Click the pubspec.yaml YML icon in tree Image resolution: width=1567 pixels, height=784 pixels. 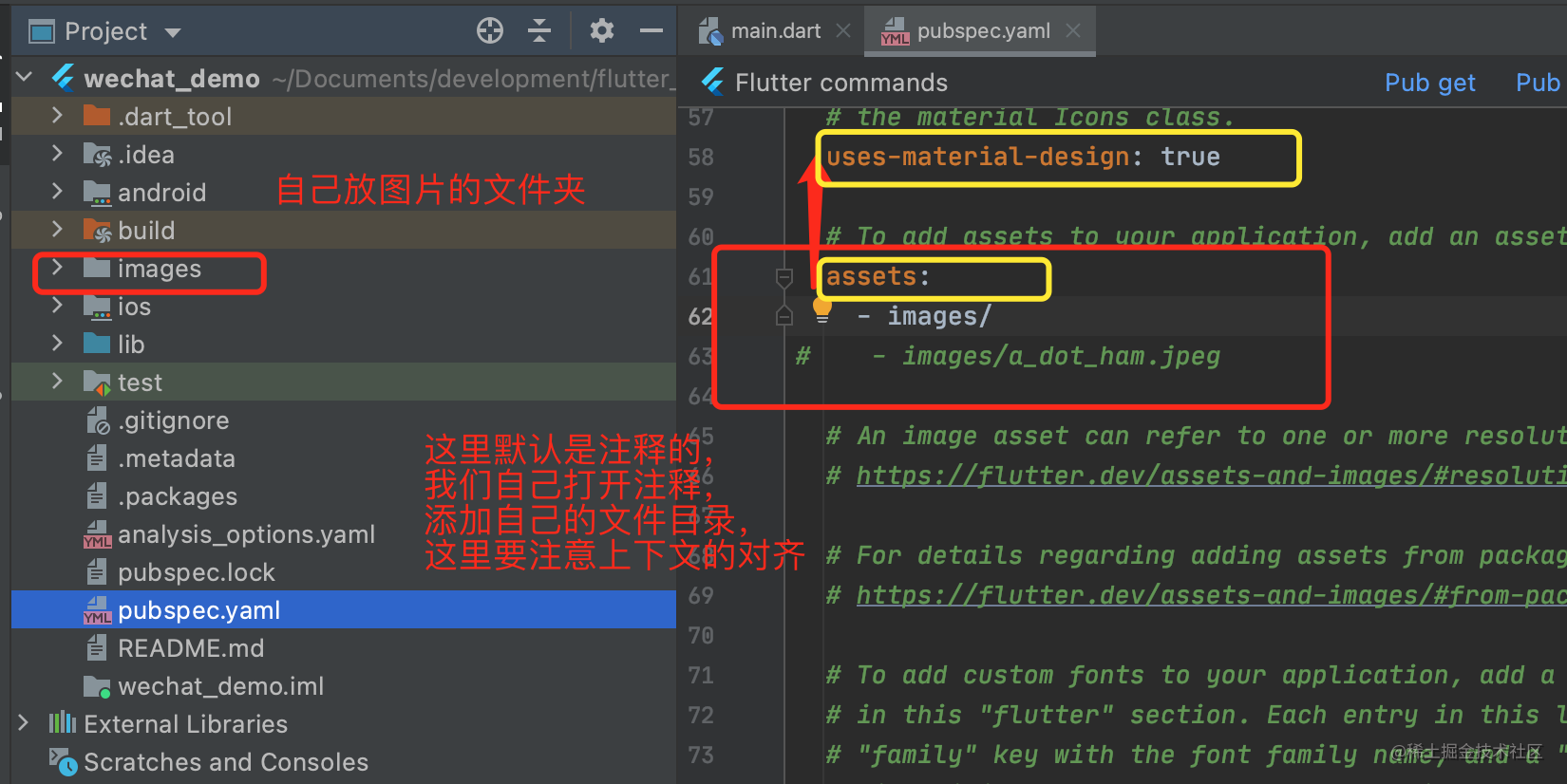coord(97,610)
